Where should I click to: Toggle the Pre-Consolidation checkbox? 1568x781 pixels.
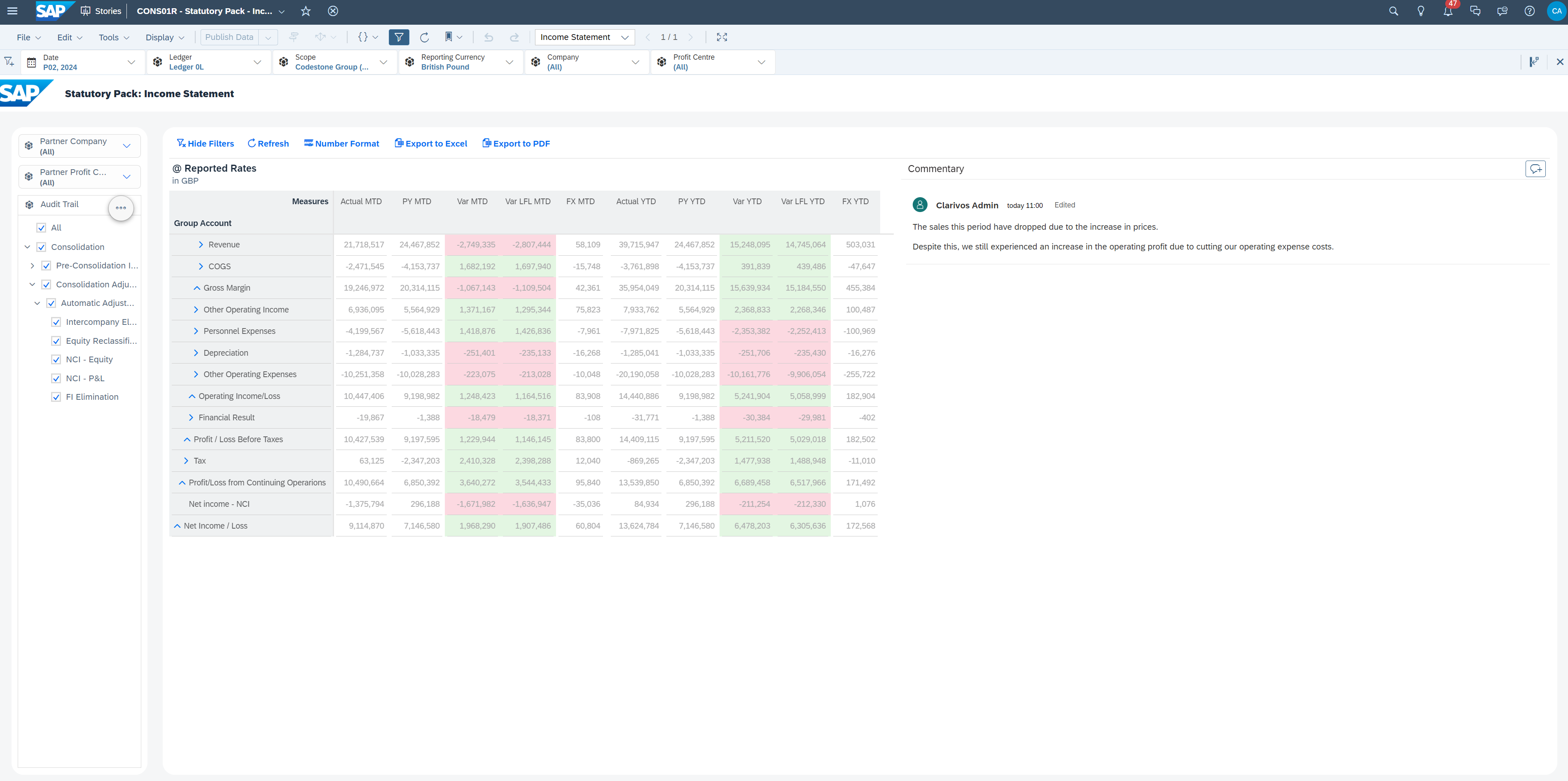(x=46, y=266)
